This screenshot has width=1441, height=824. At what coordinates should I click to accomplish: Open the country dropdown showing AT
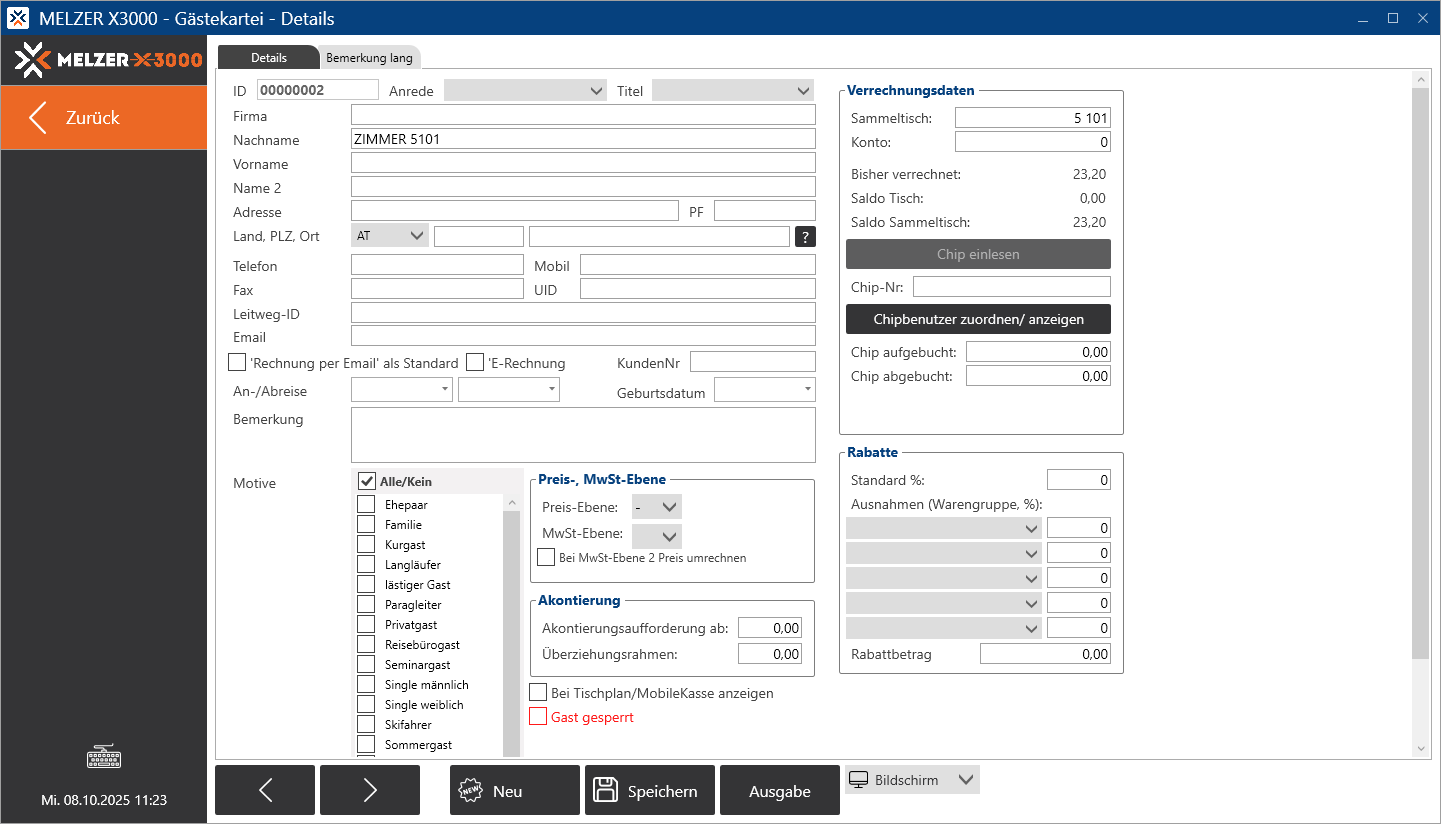(390, 236)
